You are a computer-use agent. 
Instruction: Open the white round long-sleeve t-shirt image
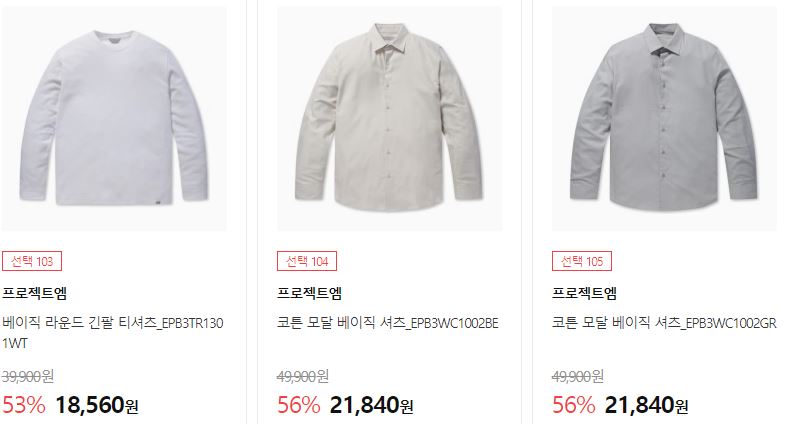(114, 118)
